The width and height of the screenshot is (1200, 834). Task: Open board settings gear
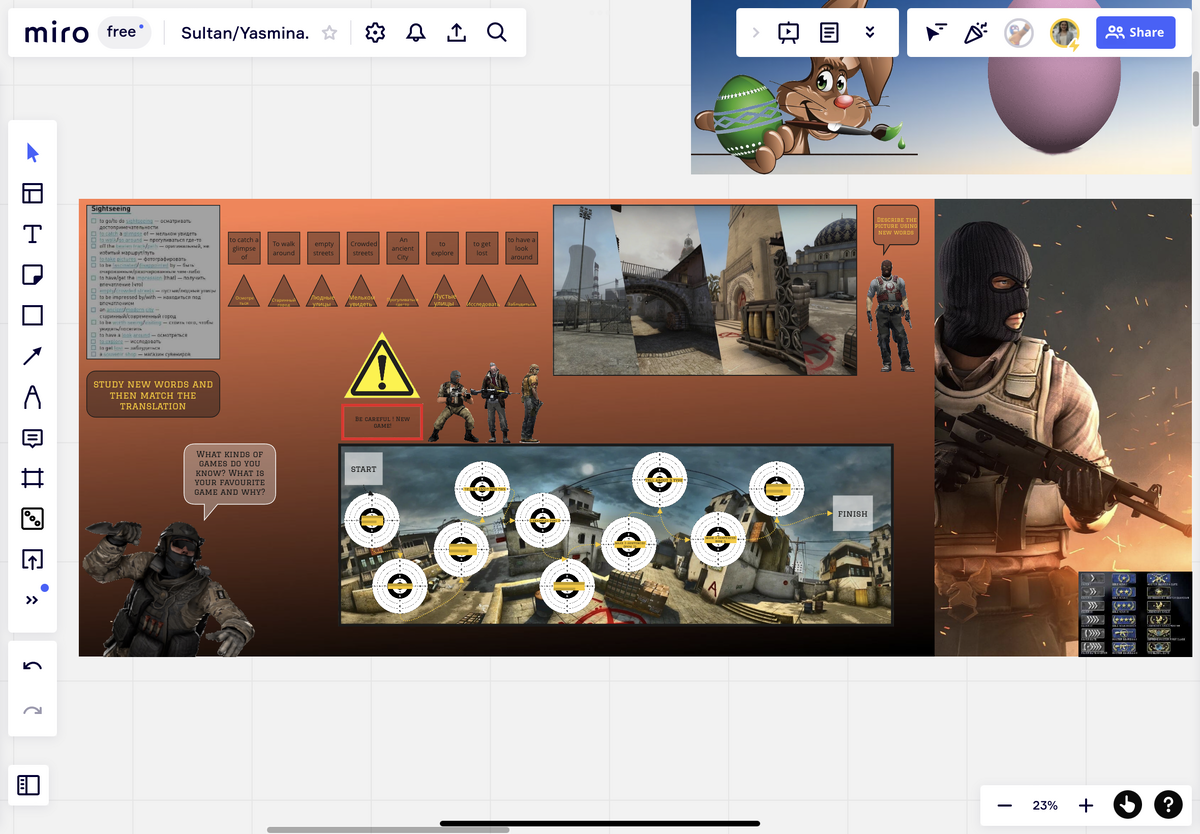point(375,33)
